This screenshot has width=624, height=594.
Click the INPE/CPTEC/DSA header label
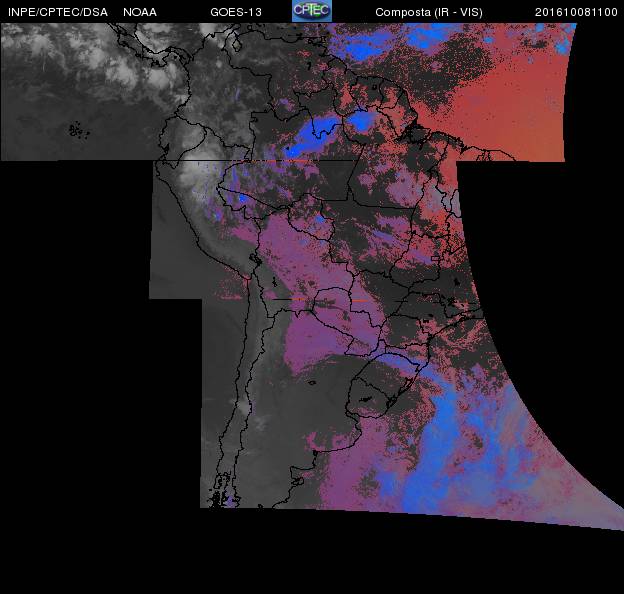tap(57, 12)
